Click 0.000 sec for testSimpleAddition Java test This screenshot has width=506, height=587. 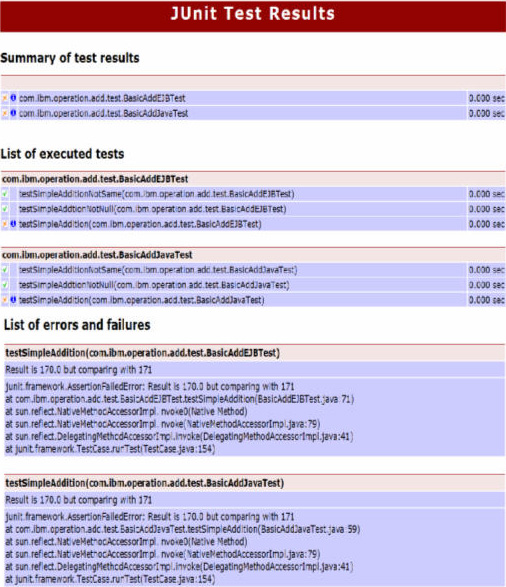point(487,300)
